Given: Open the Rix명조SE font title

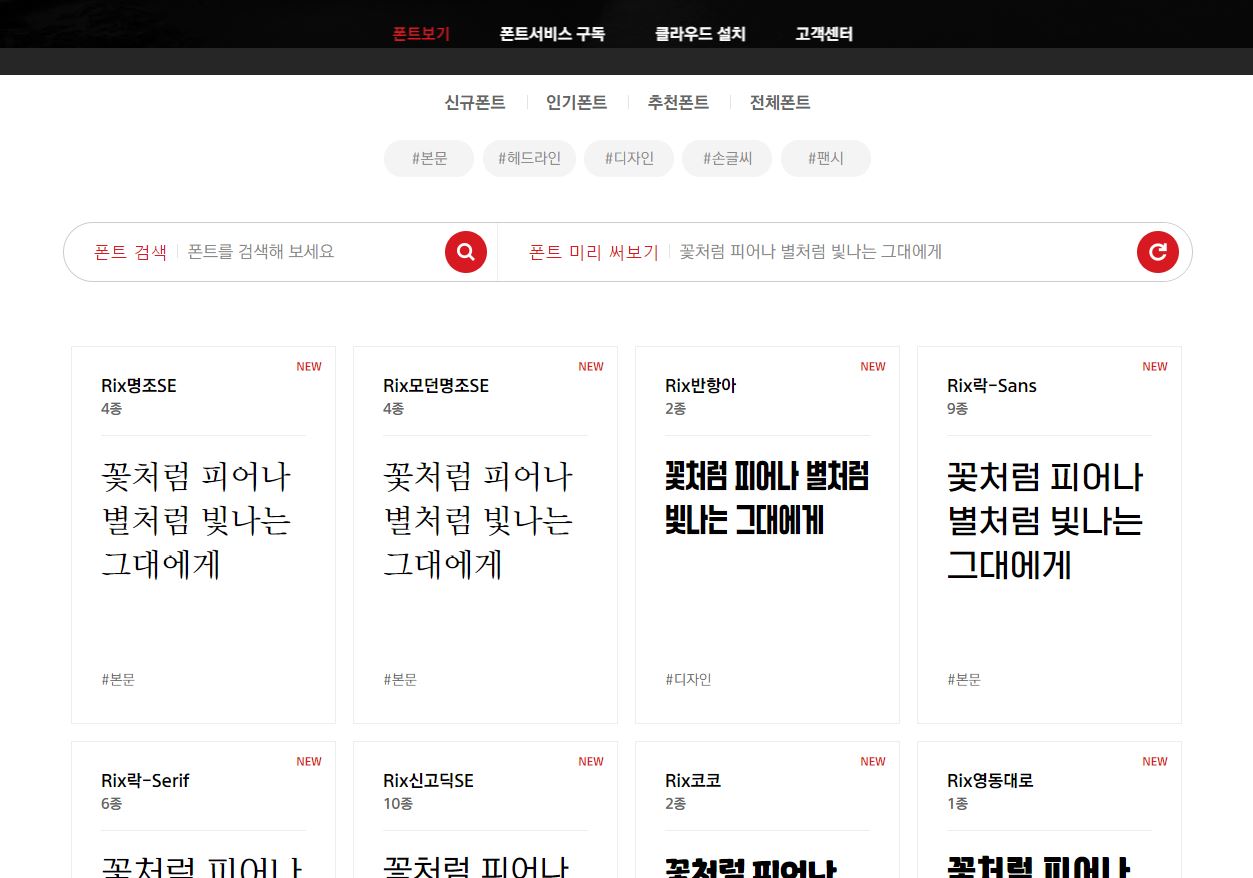Looking at the screenshot, I should [139, 386].
